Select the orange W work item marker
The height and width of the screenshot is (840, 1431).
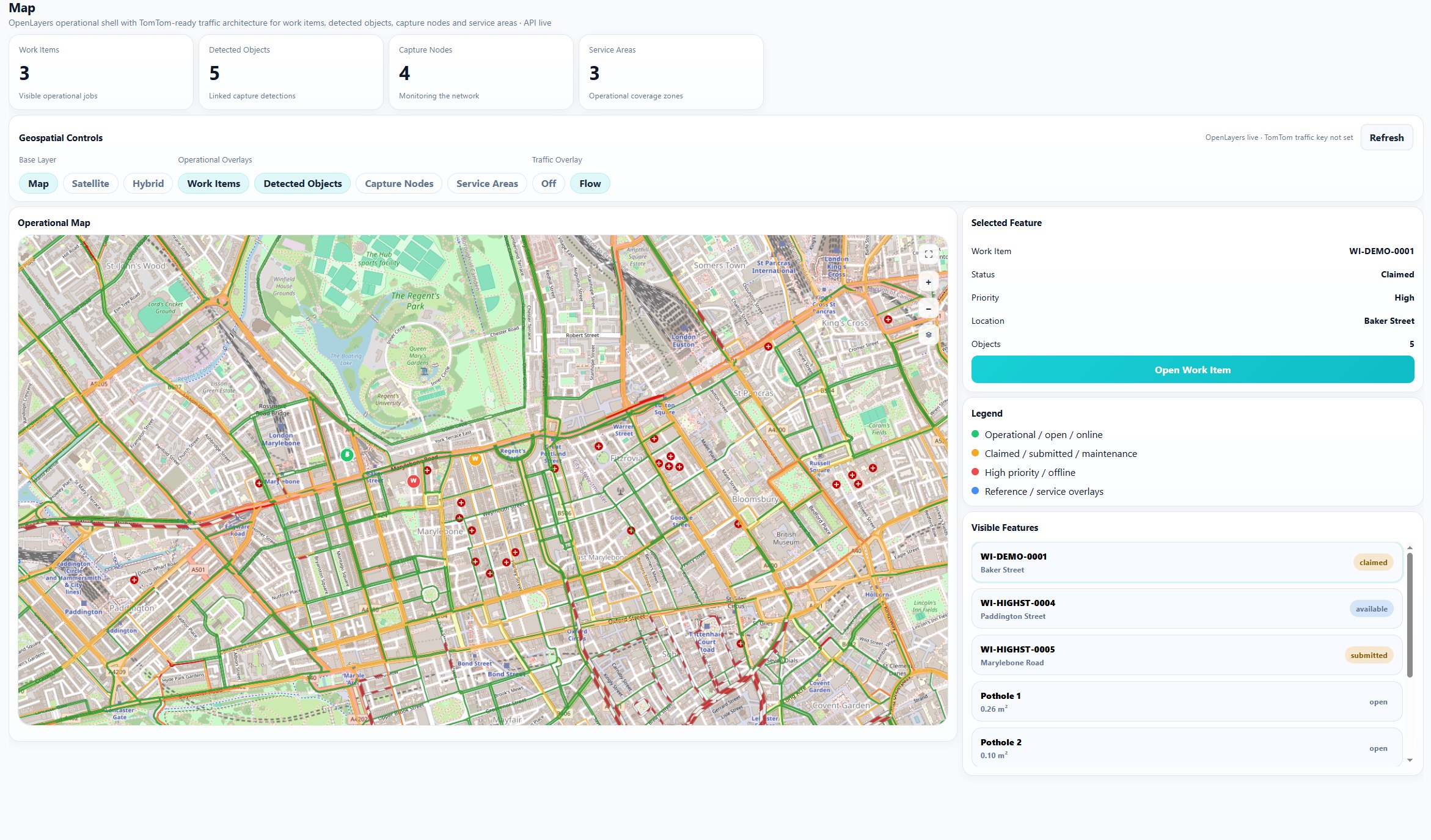pos(475,459)
